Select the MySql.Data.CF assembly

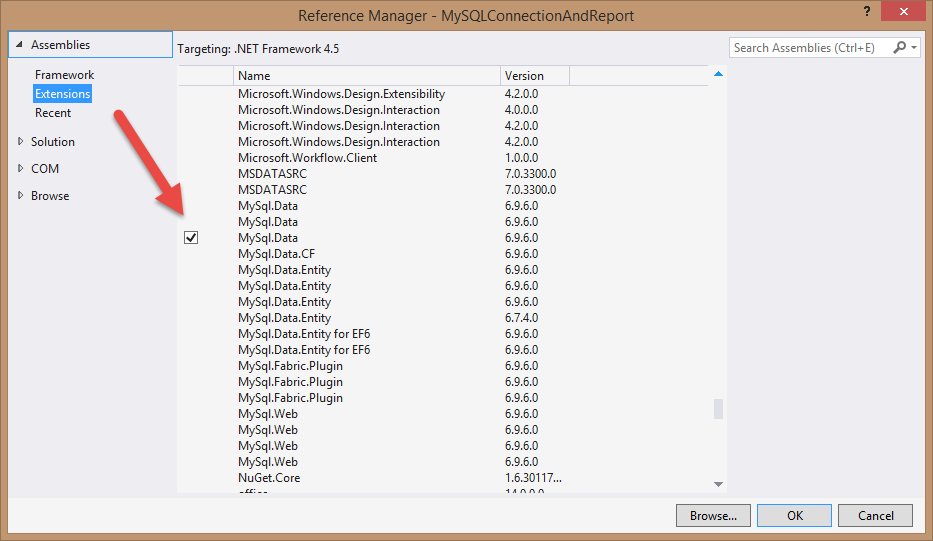pyautogui.click(x=443, y=254)
